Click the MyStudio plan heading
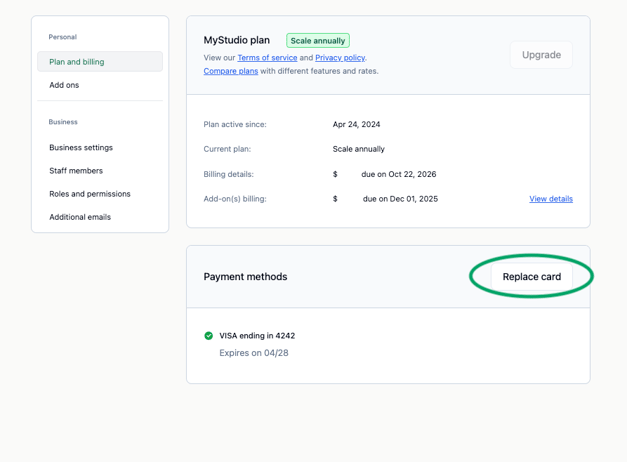The height and width of the screenshot is (462, 627). point(237,41)
